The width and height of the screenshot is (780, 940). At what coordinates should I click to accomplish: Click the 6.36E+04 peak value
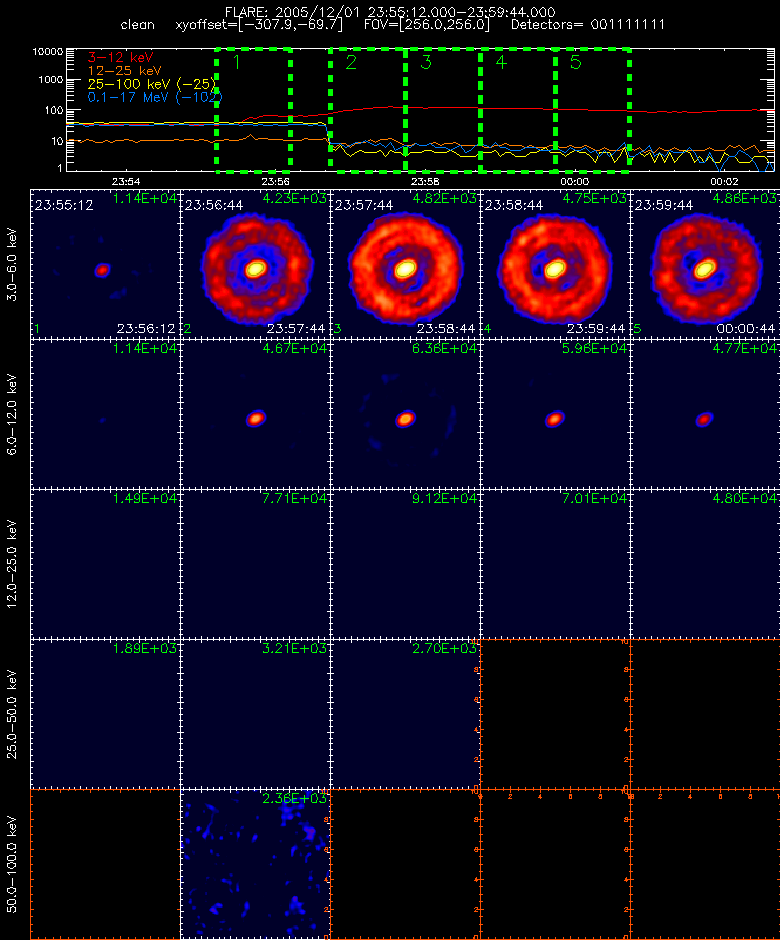point(444,348)
